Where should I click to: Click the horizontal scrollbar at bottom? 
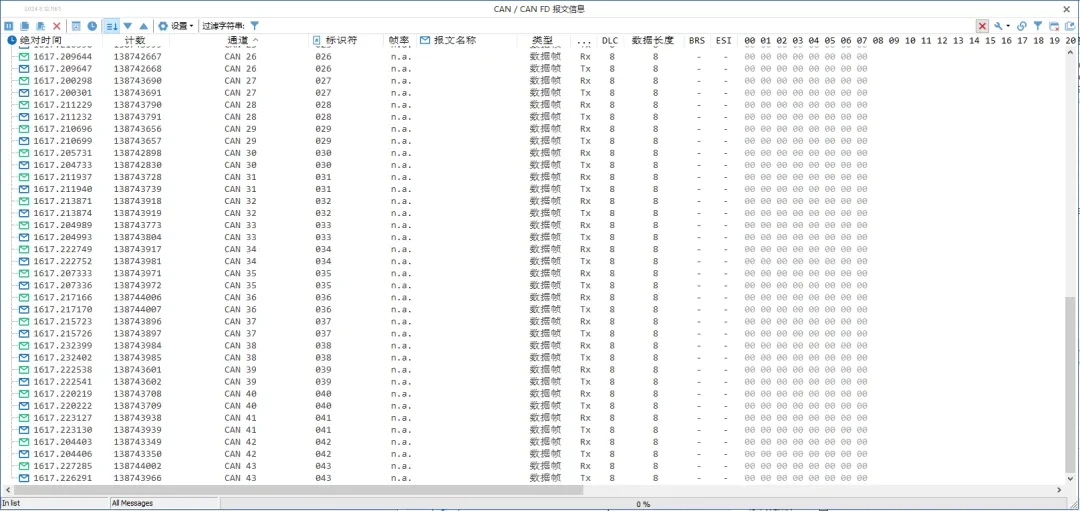(300, 490)
